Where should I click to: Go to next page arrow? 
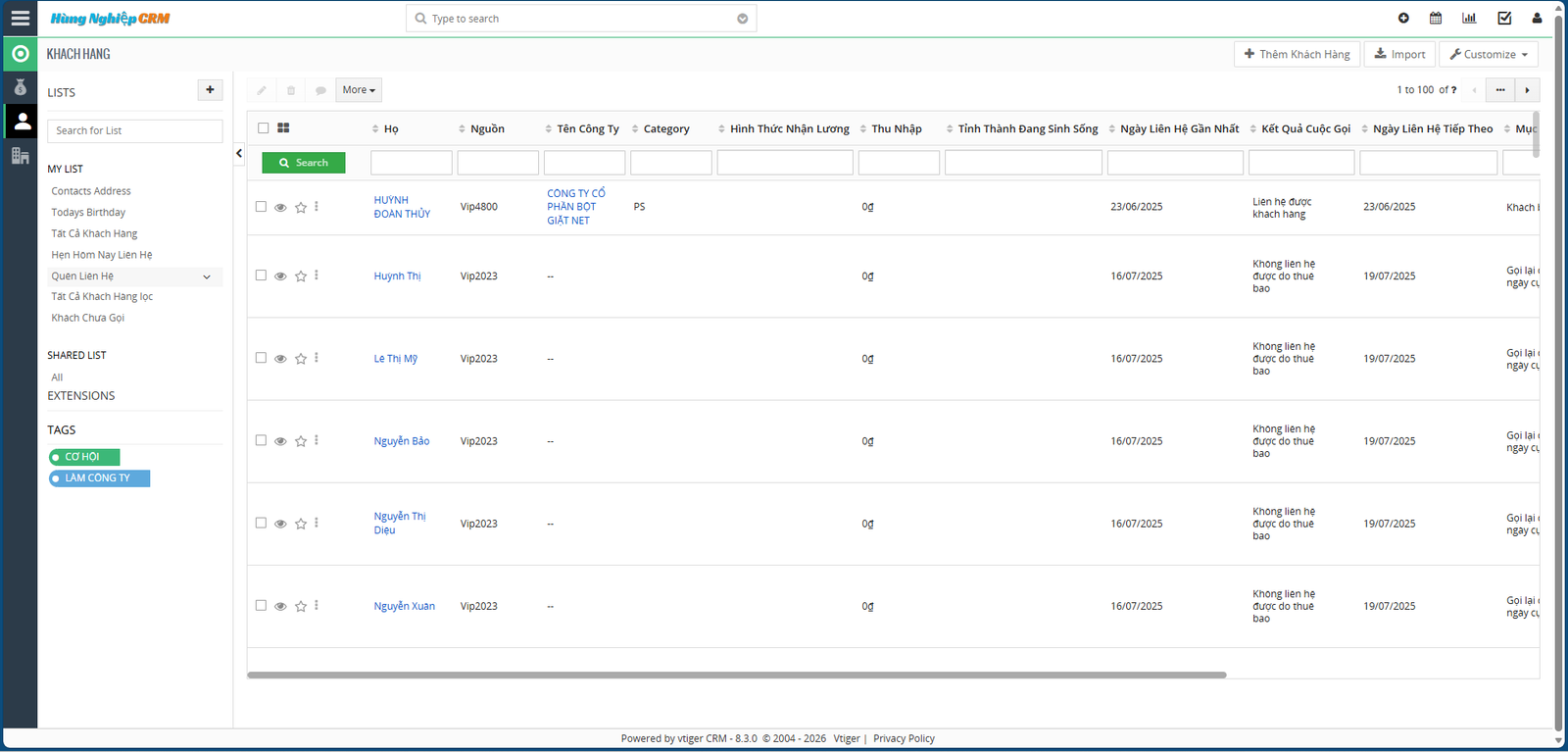[x=1527, y=90]
